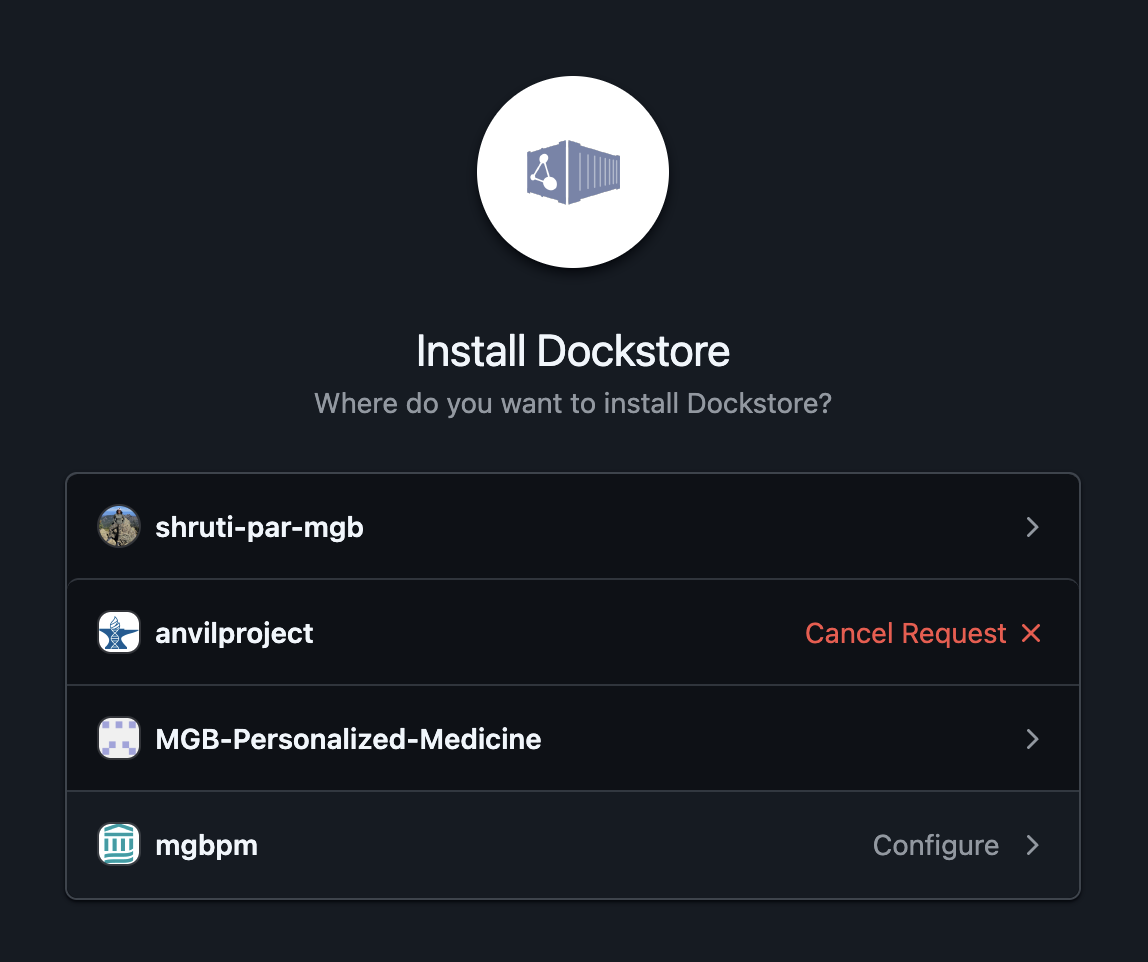
Task: Open shruti-par-mgb using its chevron arrow
Action: tap(1033, 527)
